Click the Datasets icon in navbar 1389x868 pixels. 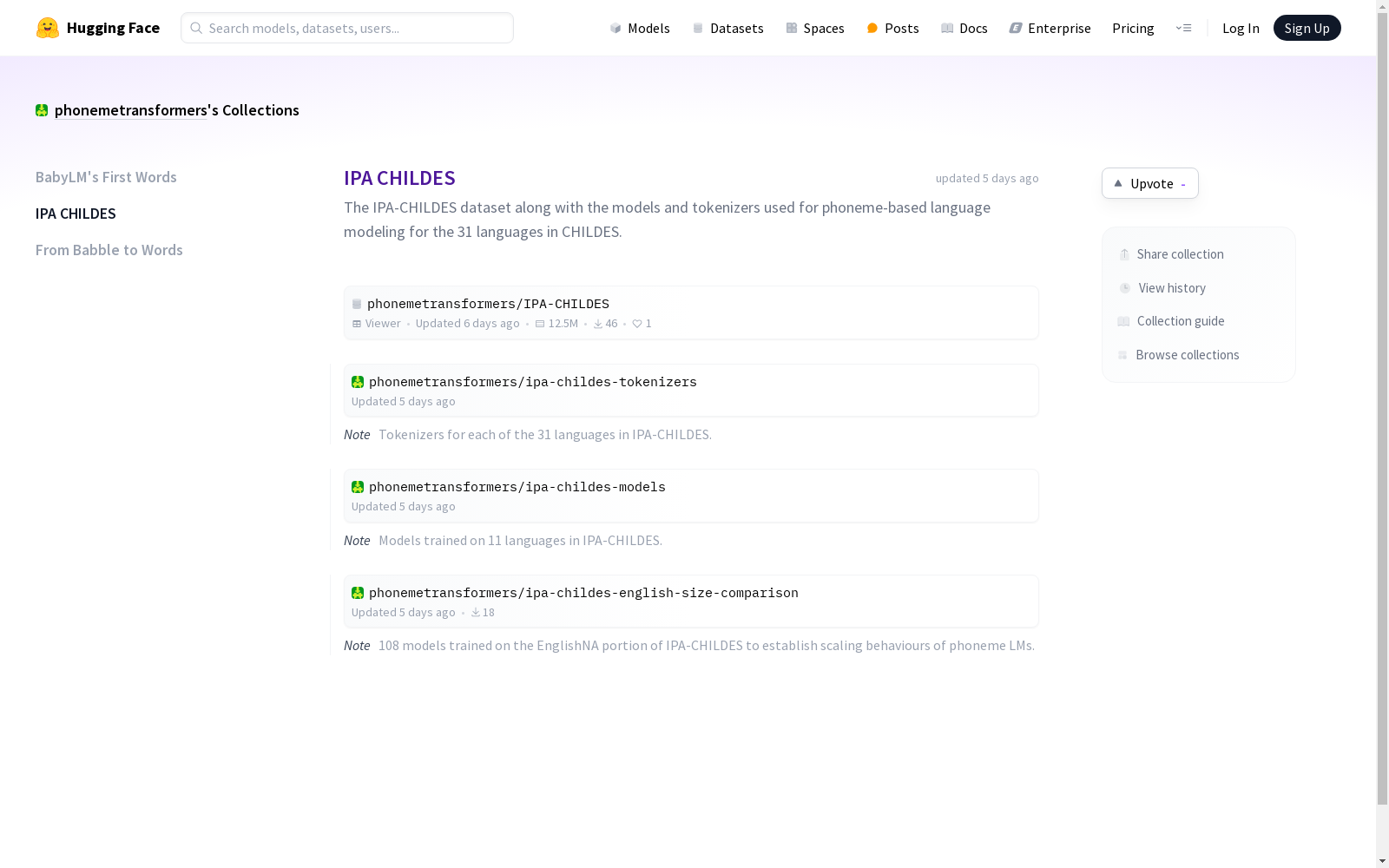(698, 28)
